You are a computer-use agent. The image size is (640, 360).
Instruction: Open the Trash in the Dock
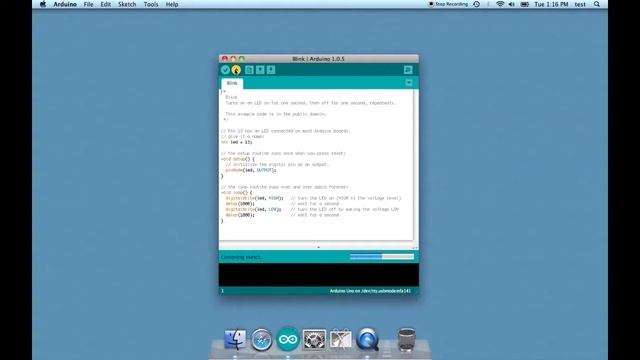[x=407, y=339]
